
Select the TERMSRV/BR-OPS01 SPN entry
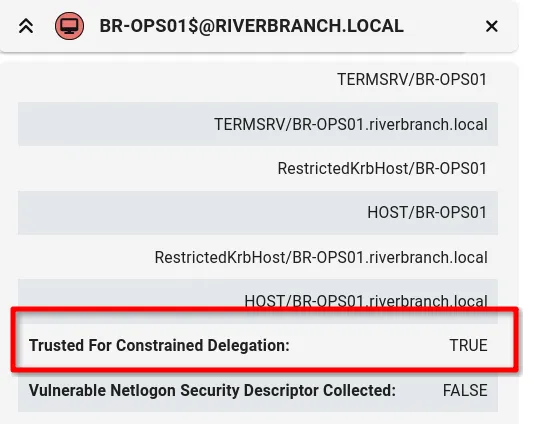412,80
